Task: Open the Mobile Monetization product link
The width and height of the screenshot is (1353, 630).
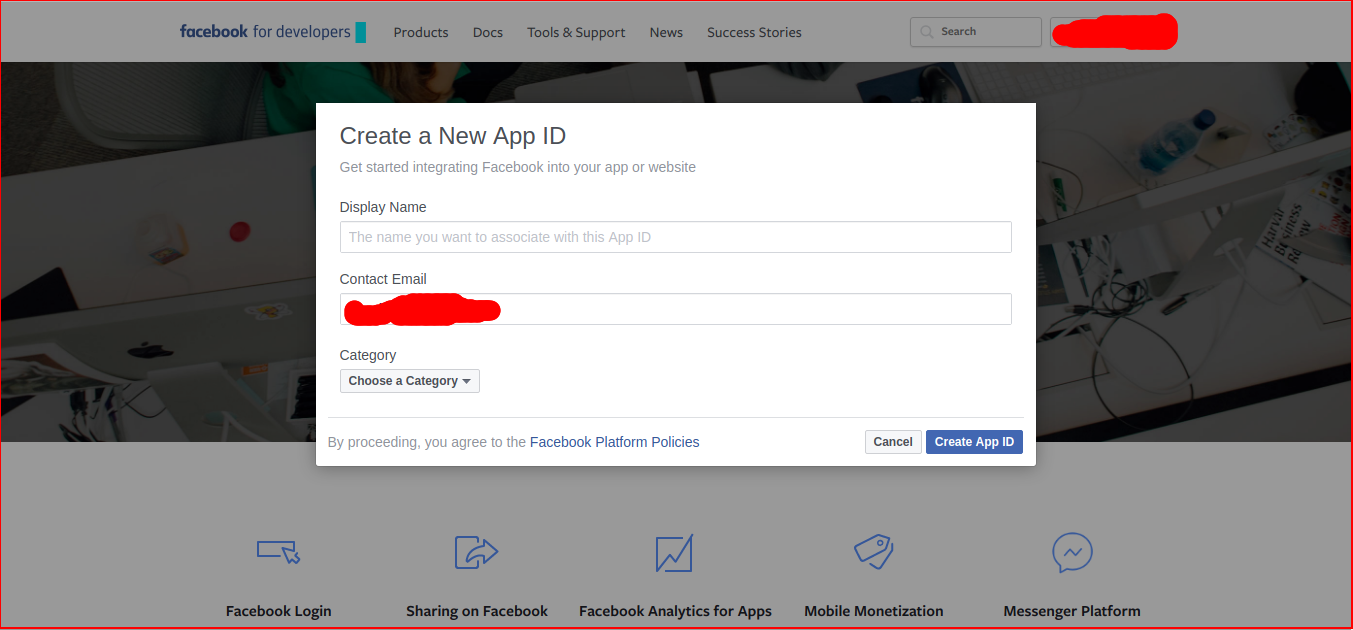Action: coord(874,611)
